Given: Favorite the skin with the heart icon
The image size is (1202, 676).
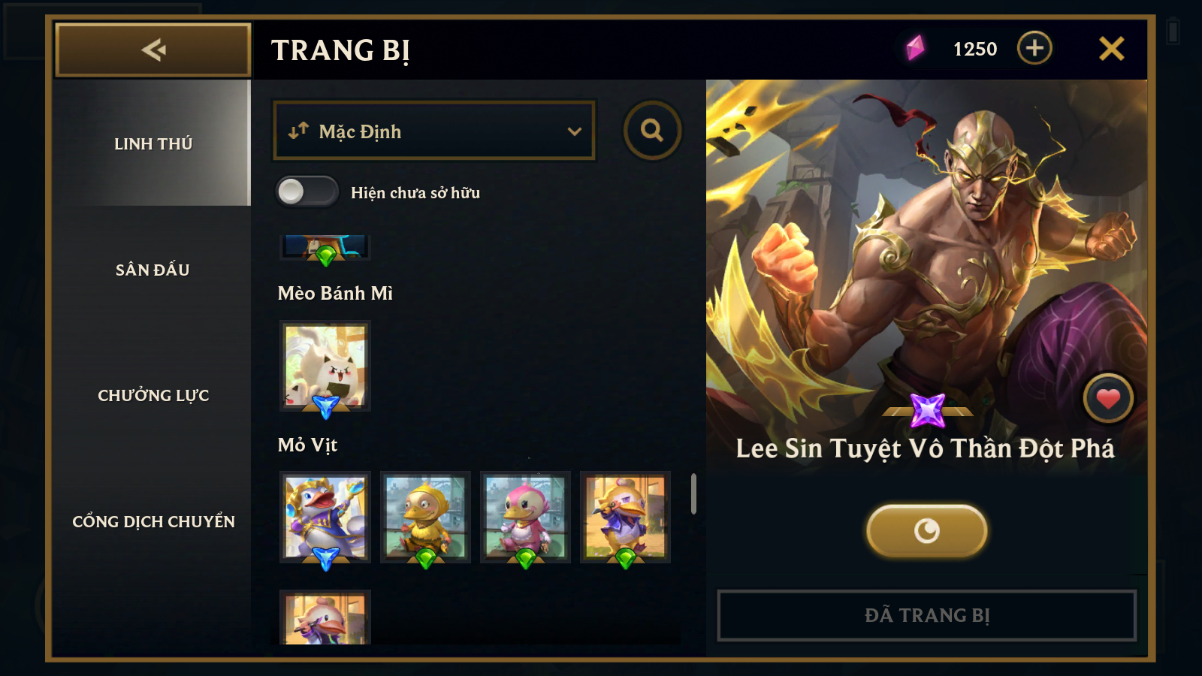Looking at the screenshot, I should click(x=1108, y=399).
